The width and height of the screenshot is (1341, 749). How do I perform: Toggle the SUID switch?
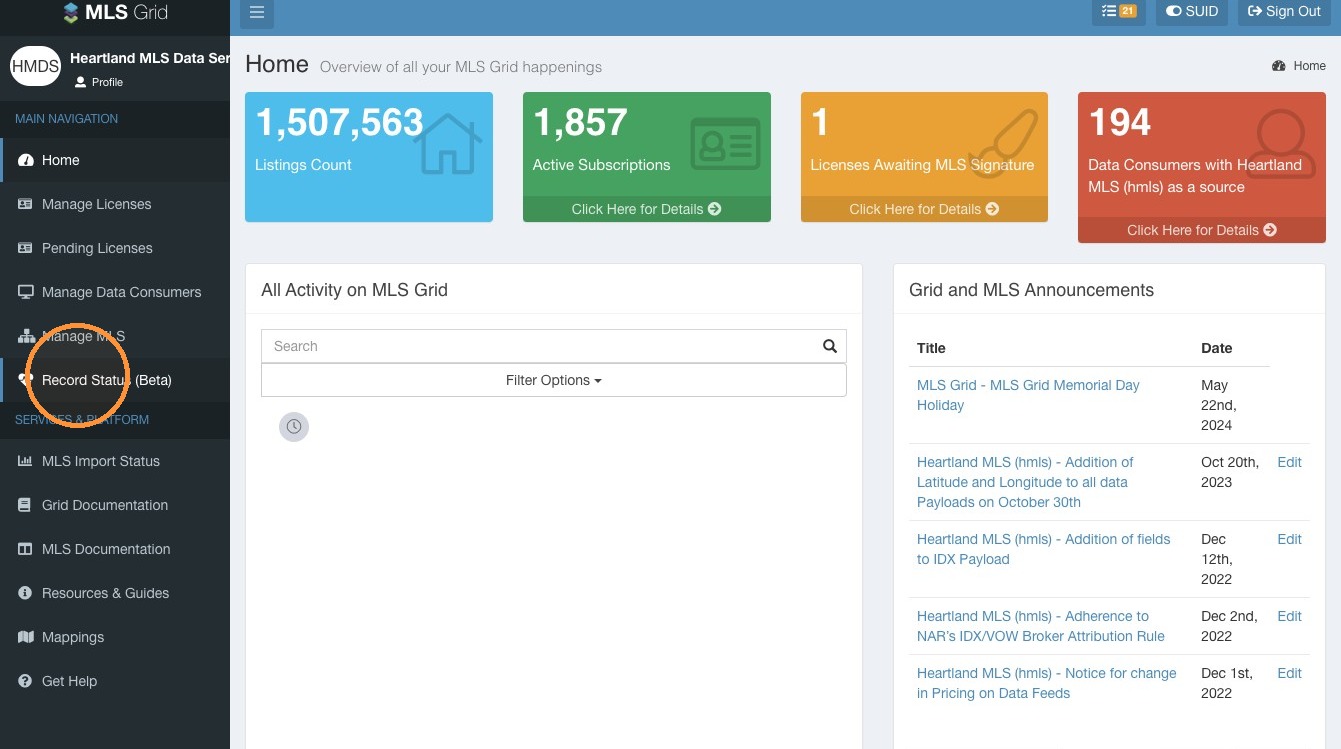point(1192,12)
